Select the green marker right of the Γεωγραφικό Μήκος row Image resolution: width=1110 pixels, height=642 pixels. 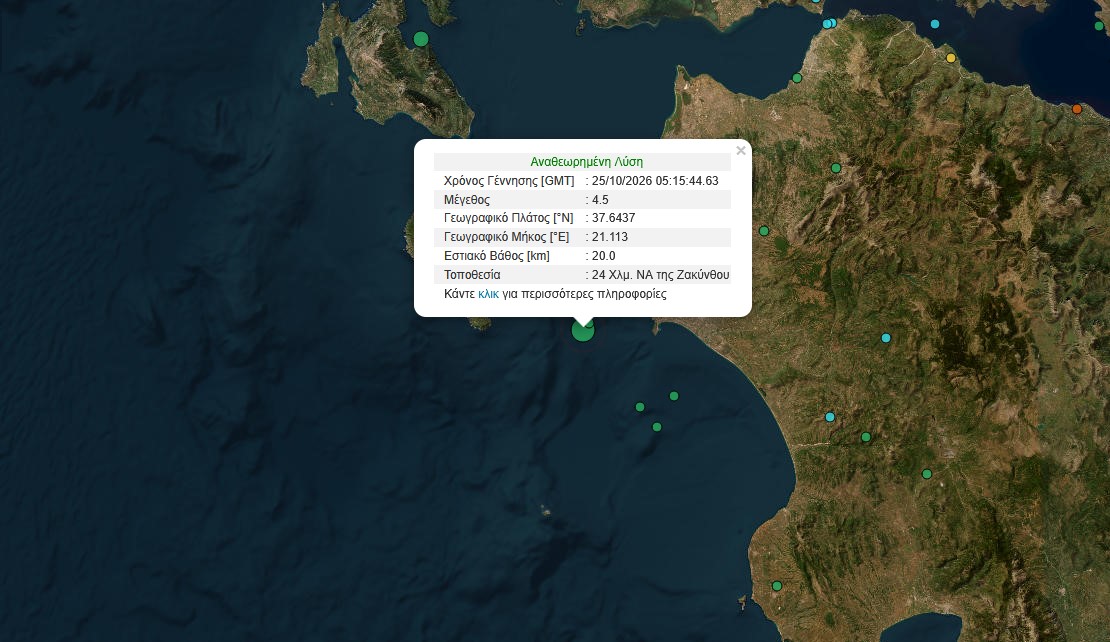coord(764,231)
